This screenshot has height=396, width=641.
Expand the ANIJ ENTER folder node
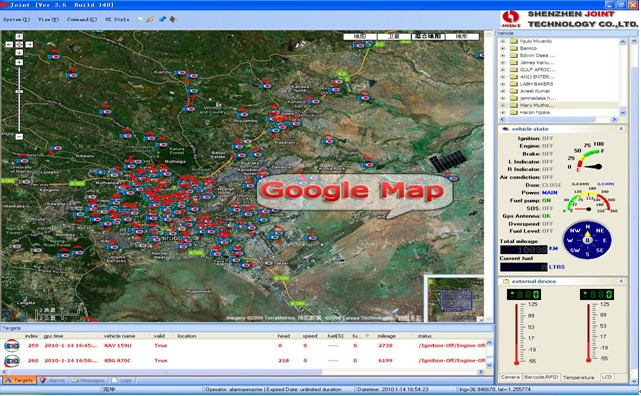(x=503, y=77)
